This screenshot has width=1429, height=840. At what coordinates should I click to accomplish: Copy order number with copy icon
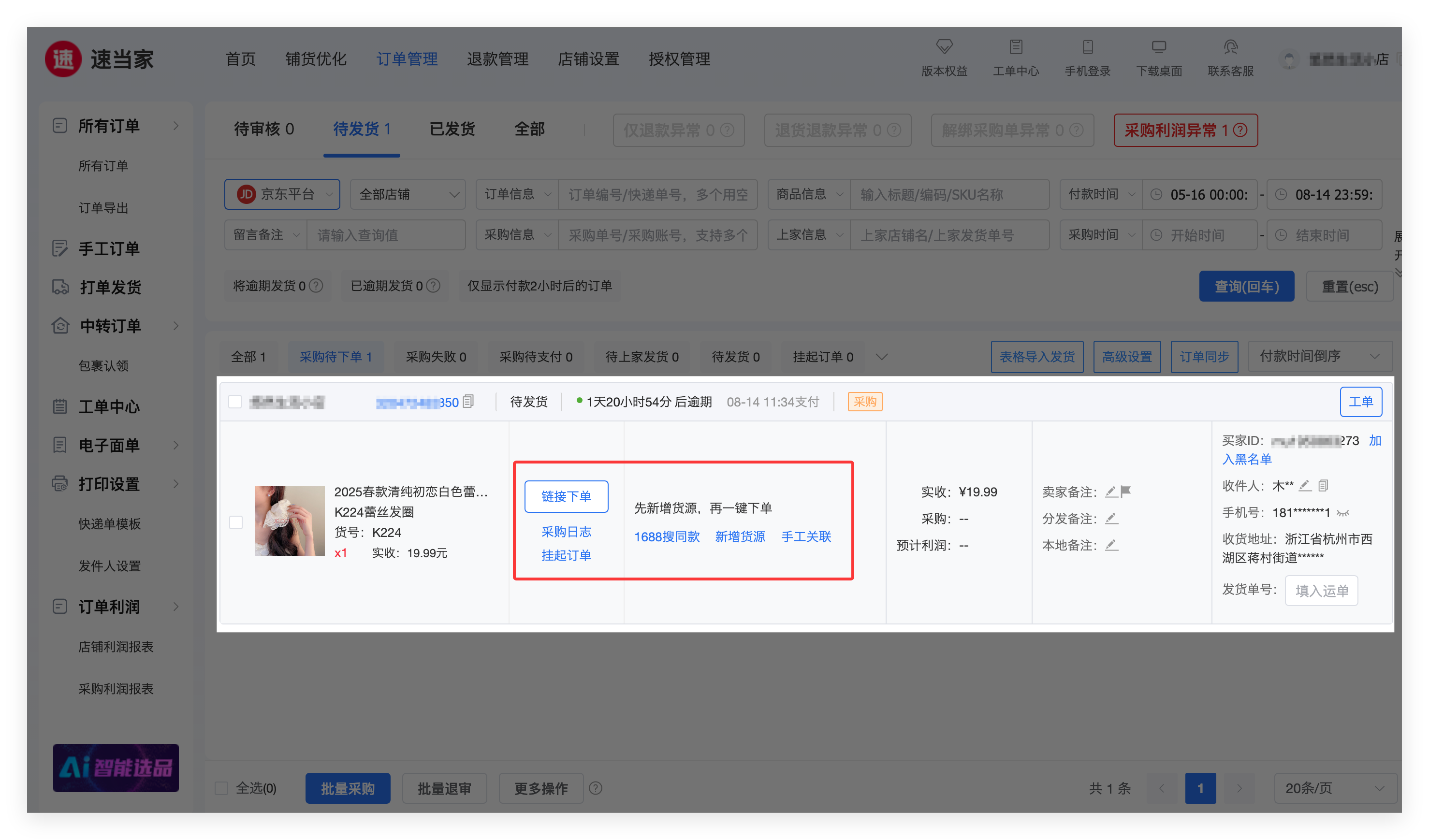468,402
